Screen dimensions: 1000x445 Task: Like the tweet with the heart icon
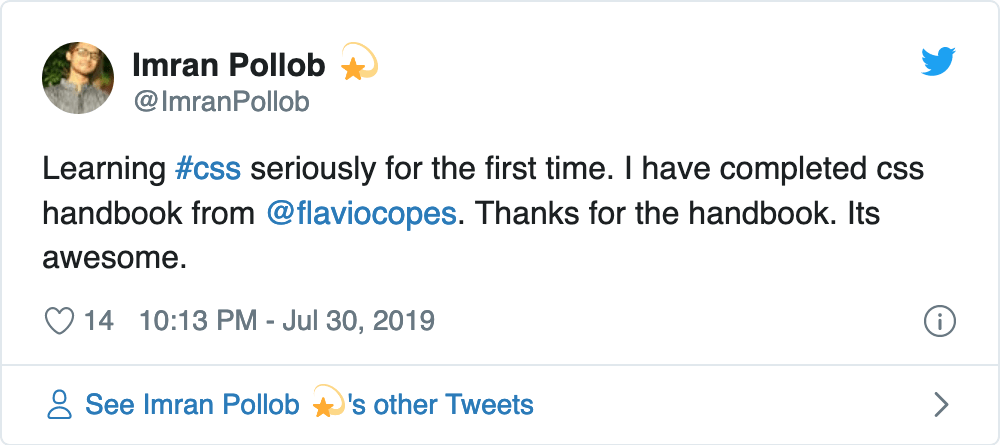tap(60, 321)
